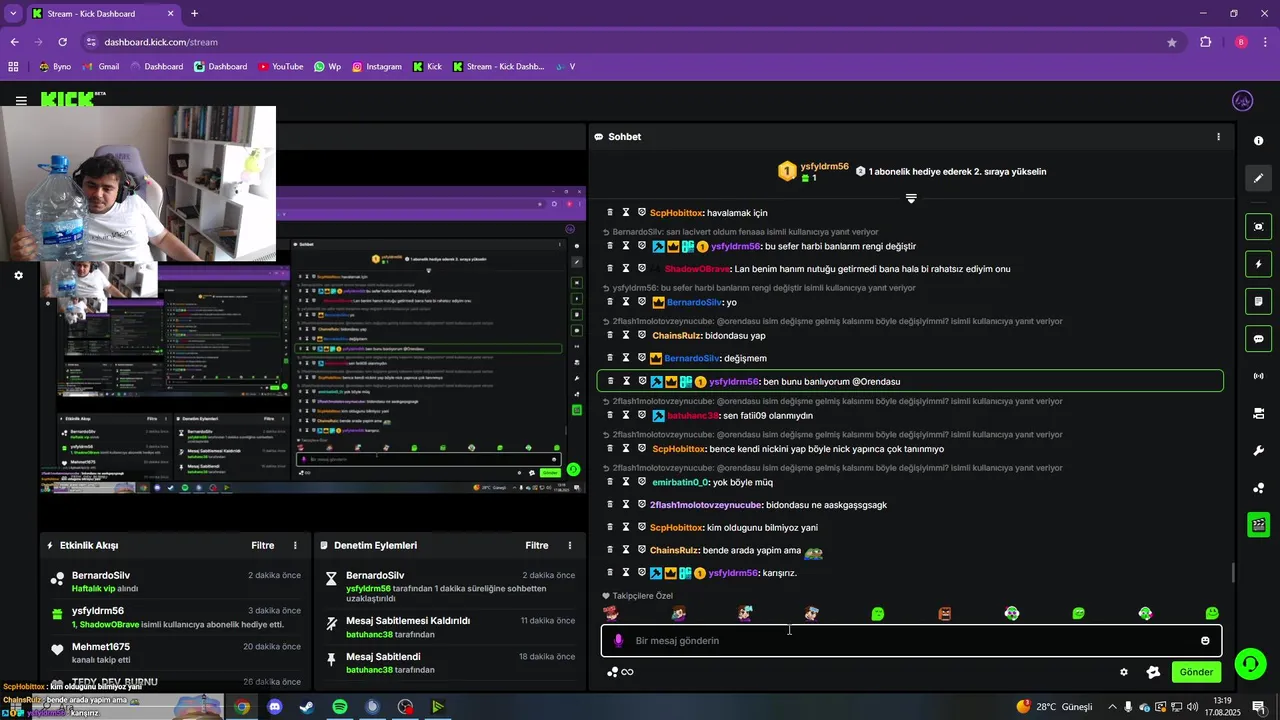Viewport: 1280px width, 720px height.
Task: Click the camera recorder icon in sidebar
Action: [x=1258, y=413]
